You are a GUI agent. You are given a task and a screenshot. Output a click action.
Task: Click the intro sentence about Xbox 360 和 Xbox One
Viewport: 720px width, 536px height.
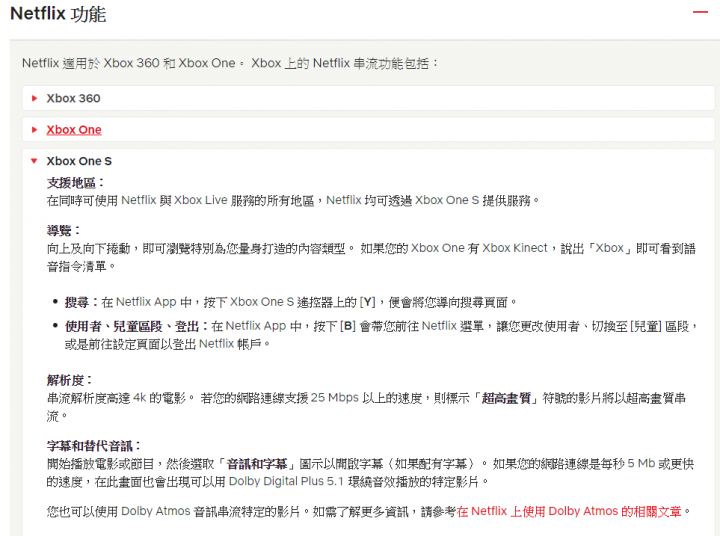pos(230,63)
